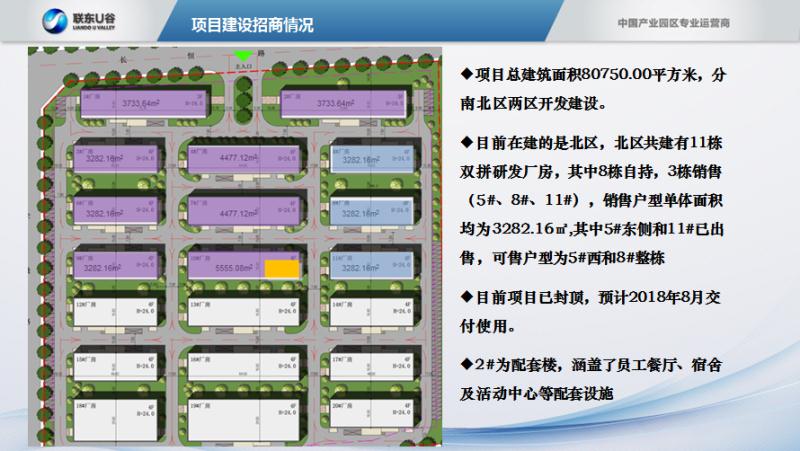Image resolution: width=800 pixels, height=451 pixels.
Task: Click the orange block in building 5555.08m²
Action: (x=279, y=268)
